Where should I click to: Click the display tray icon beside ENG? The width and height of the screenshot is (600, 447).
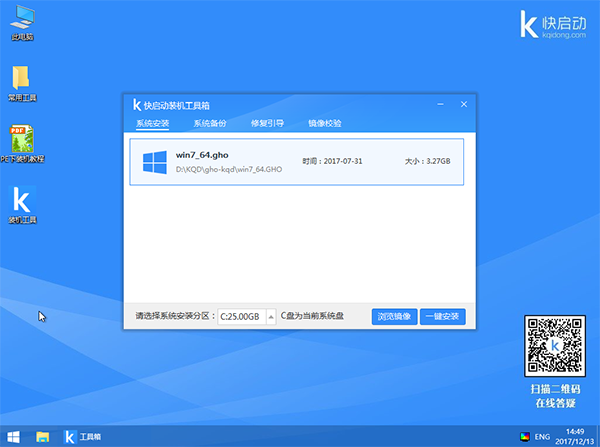[x=524, y=437]
